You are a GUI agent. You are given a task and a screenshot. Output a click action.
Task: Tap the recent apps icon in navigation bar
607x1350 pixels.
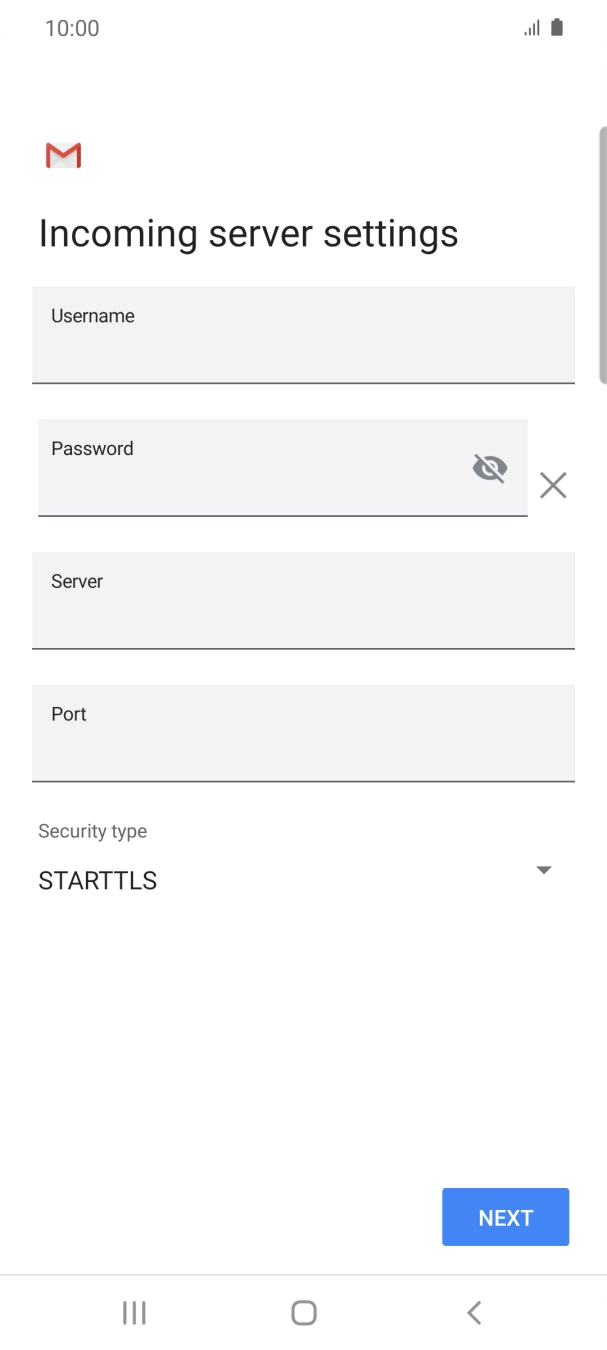tap(133, 1313)
